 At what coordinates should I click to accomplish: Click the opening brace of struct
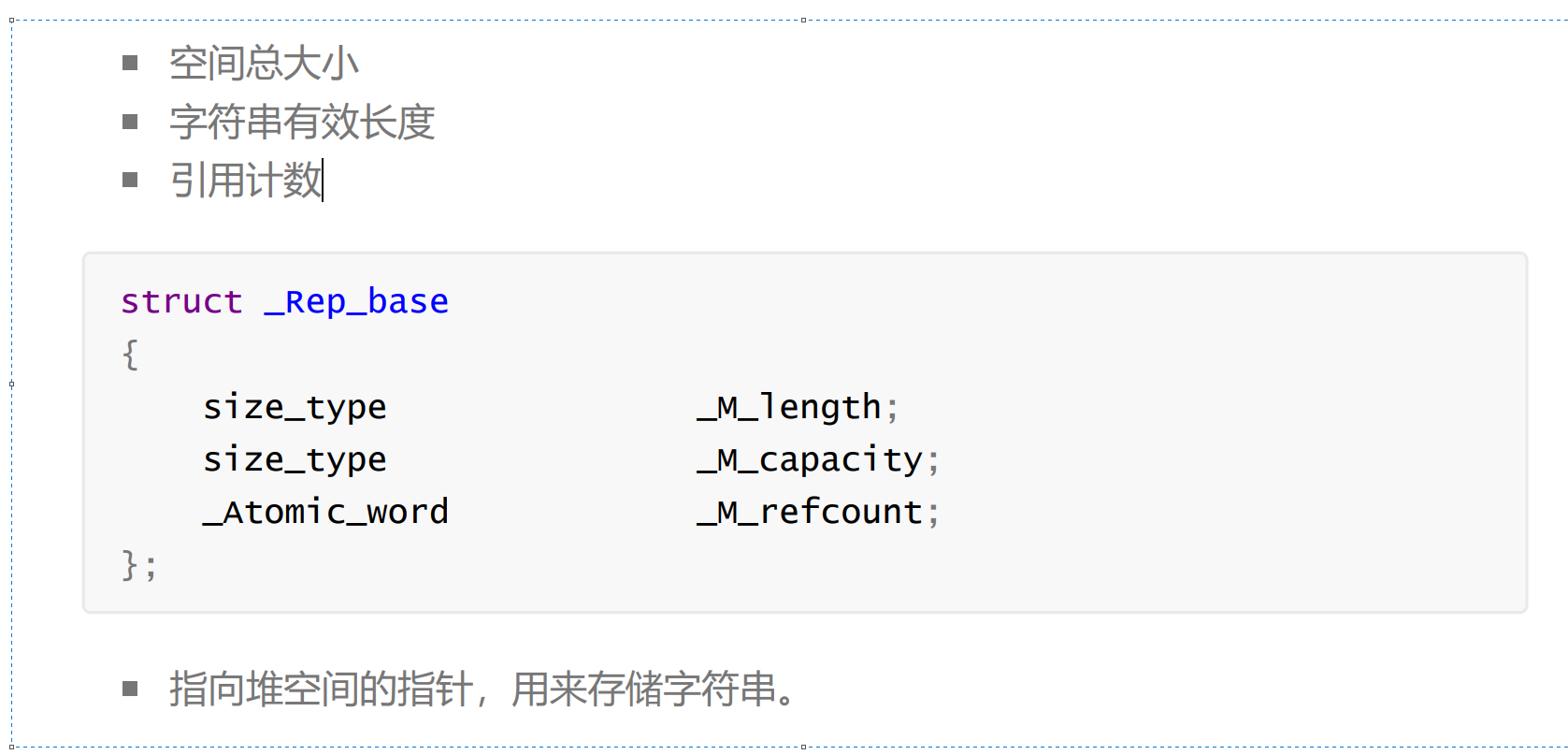130,355
